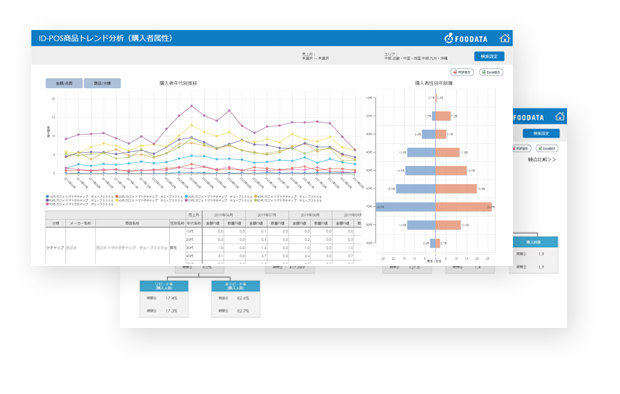Image resolution: width=620 pixels, height=394 pixels.
Task: Toggle the blue-dot legend entry in the first legend row
Action: pyautogui.click(x=80, y=197)
